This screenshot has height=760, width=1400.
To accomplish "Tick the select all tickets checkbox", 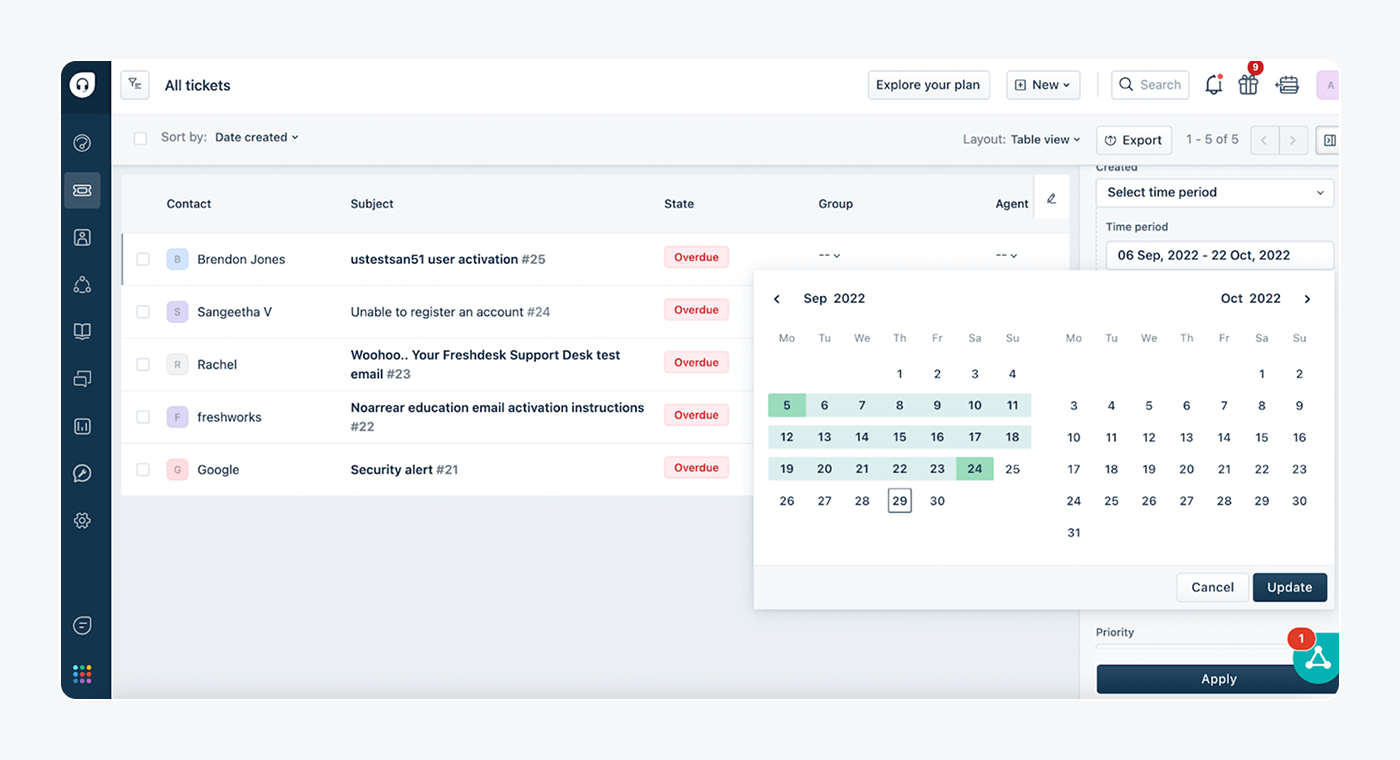I will (140, 138).
